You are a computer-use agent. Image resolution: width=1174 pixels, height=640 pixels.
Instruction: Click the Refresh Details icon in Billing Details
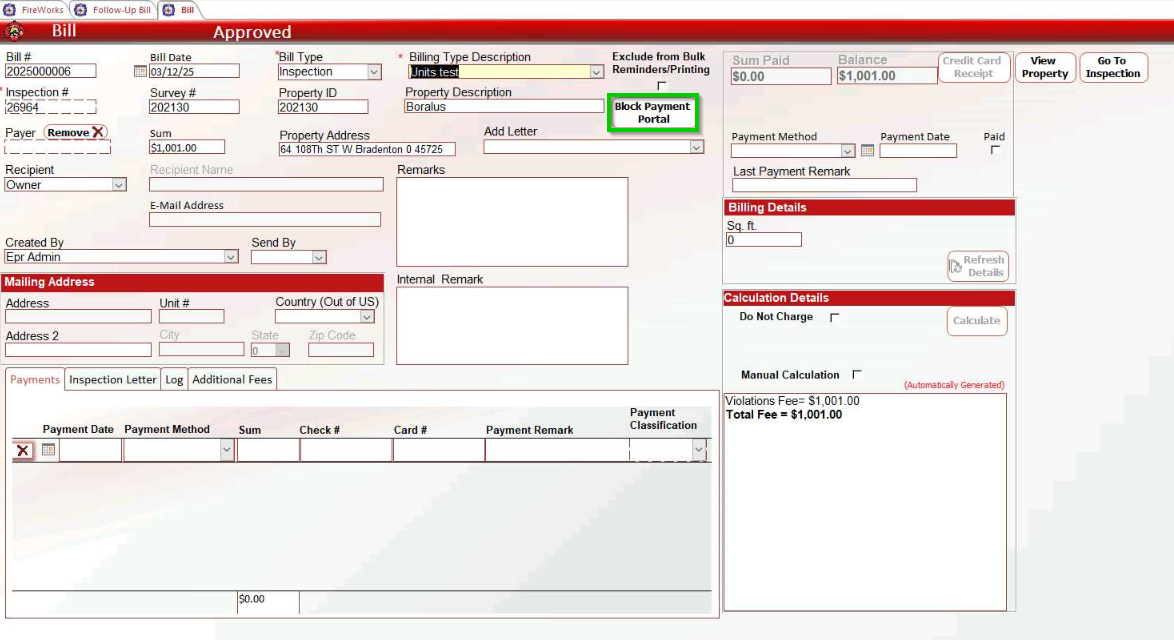pyautogui.click(x=977, y=265)
